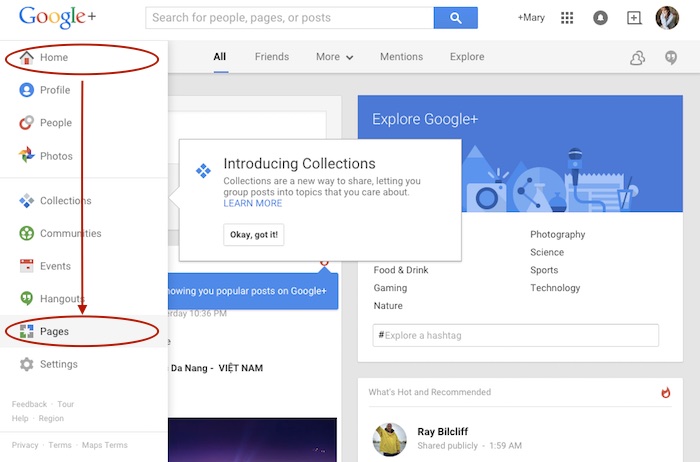
Task: Click the Feedback footer link
Action: (29, 404)
